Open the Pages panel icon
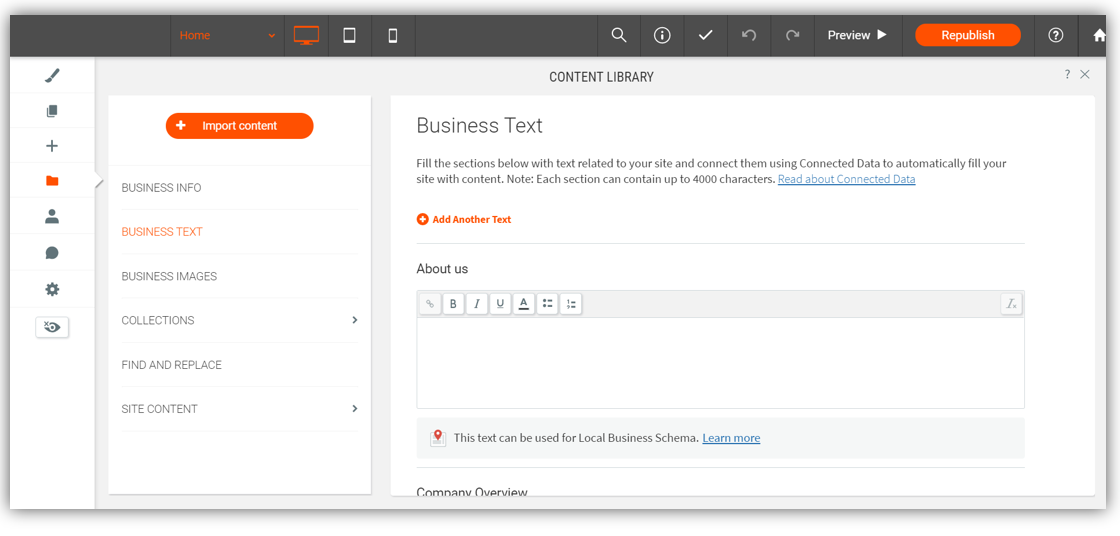The width and height of the screenshot is (1120, 536). coord(52,111)
